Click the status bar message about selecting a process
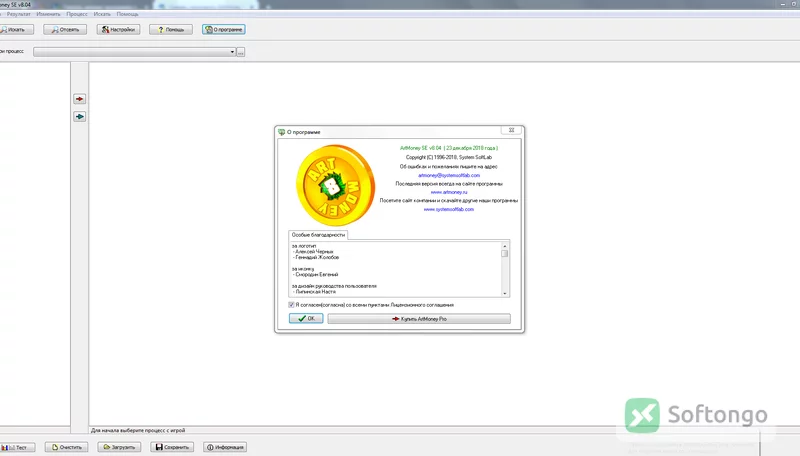Image resolution: width=800 pixels, height=456 pixels. tap(138, 430)
